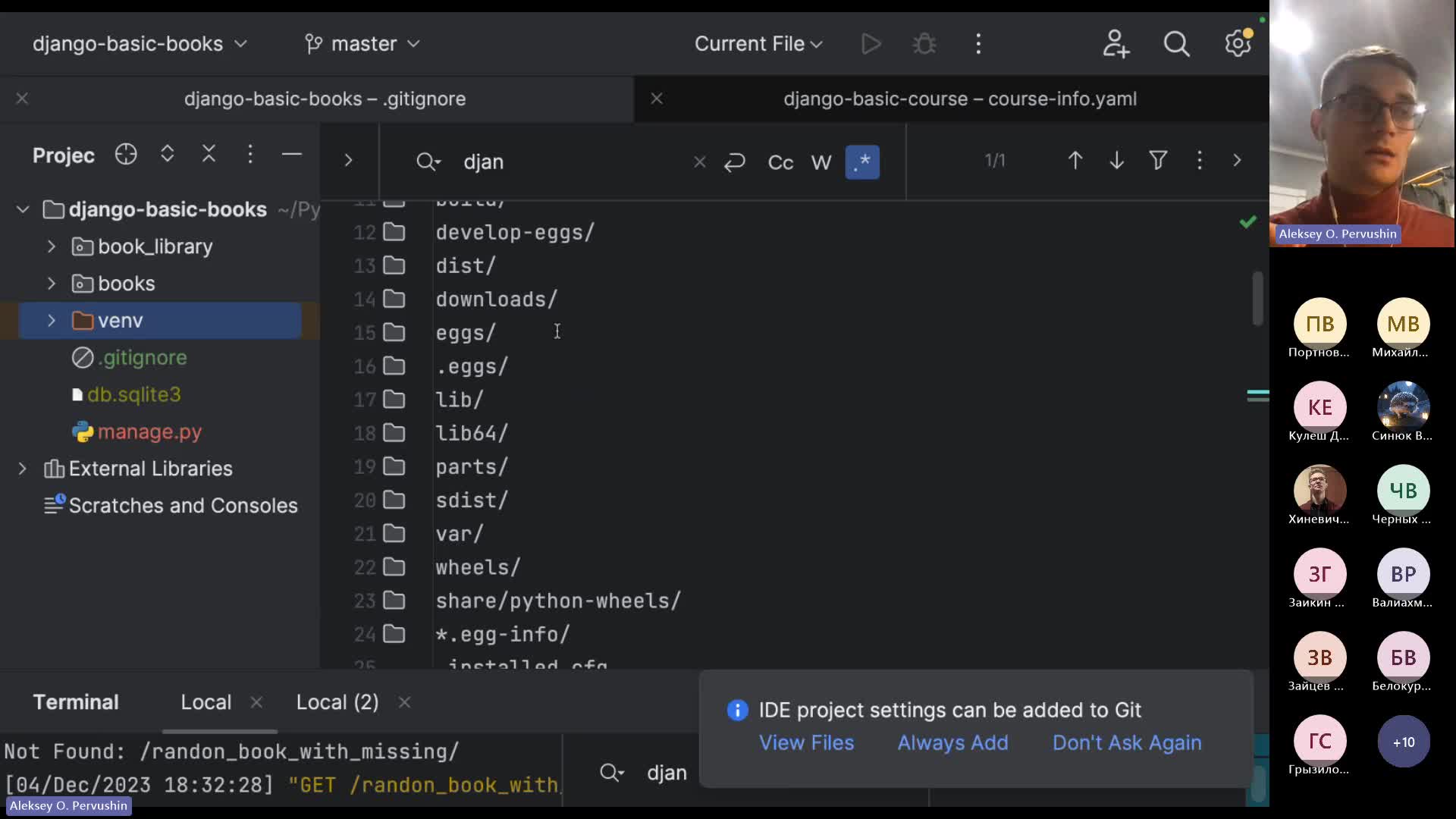The width and height of the screenshot is (1456, 819).
Task: Select db.sqlite3 in project tree
Action: [x=133, y=394]
